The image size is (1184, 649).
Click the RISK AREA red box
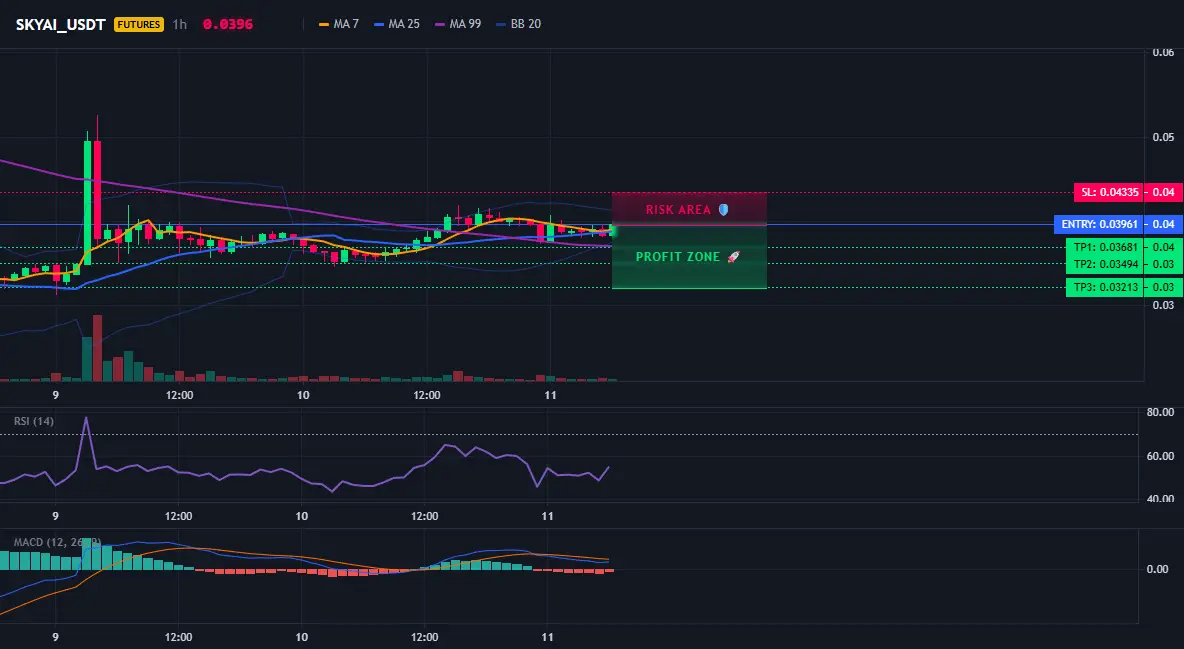click(x=689, y=209)
